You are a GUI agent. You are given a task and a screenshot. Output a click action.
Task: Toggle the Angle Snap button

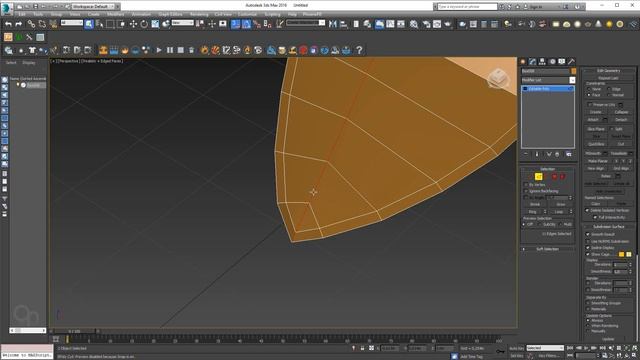pos(246,24)
